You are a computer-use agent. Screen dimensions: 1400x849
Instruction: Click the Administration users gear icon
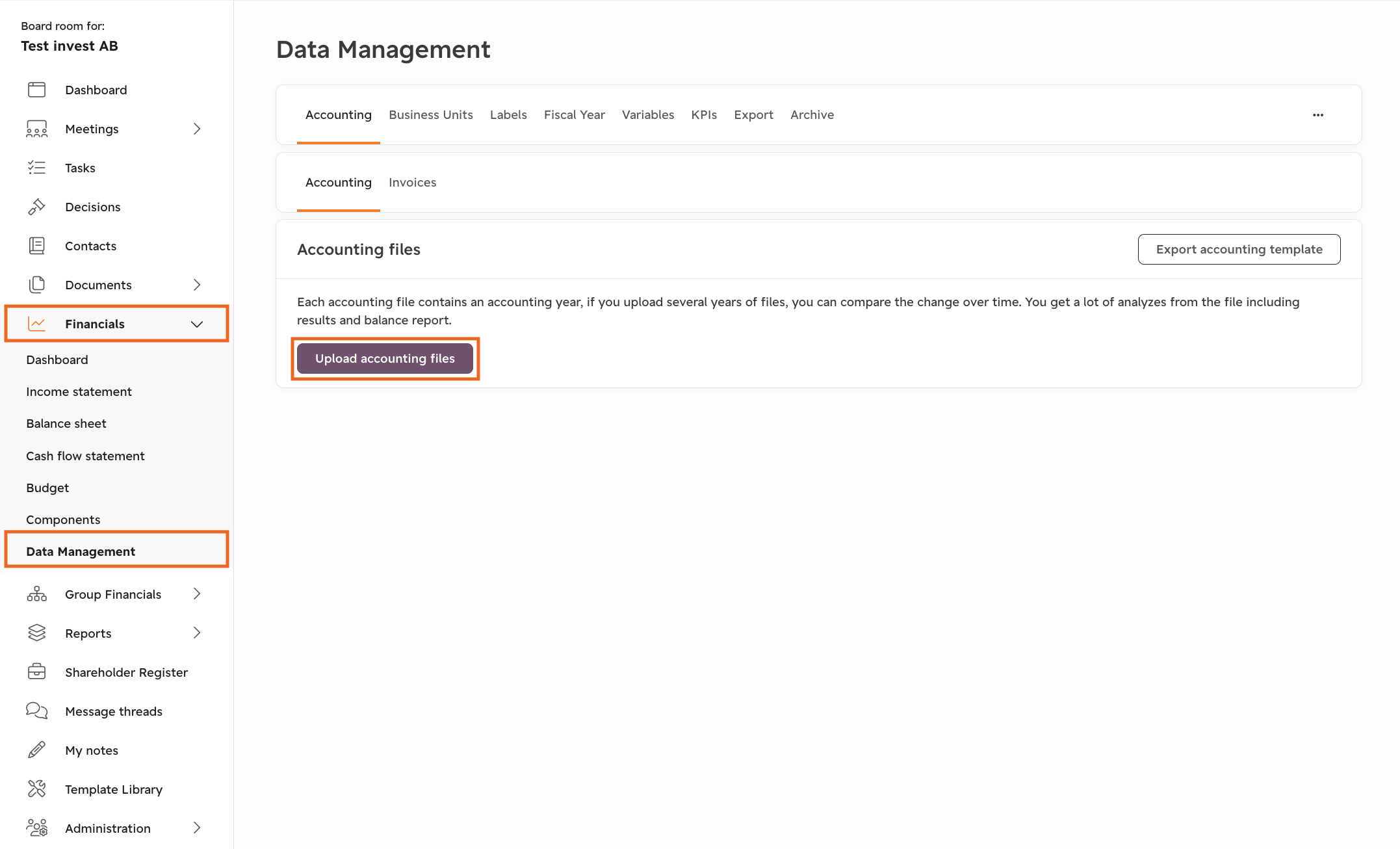[x=37, y=828]
